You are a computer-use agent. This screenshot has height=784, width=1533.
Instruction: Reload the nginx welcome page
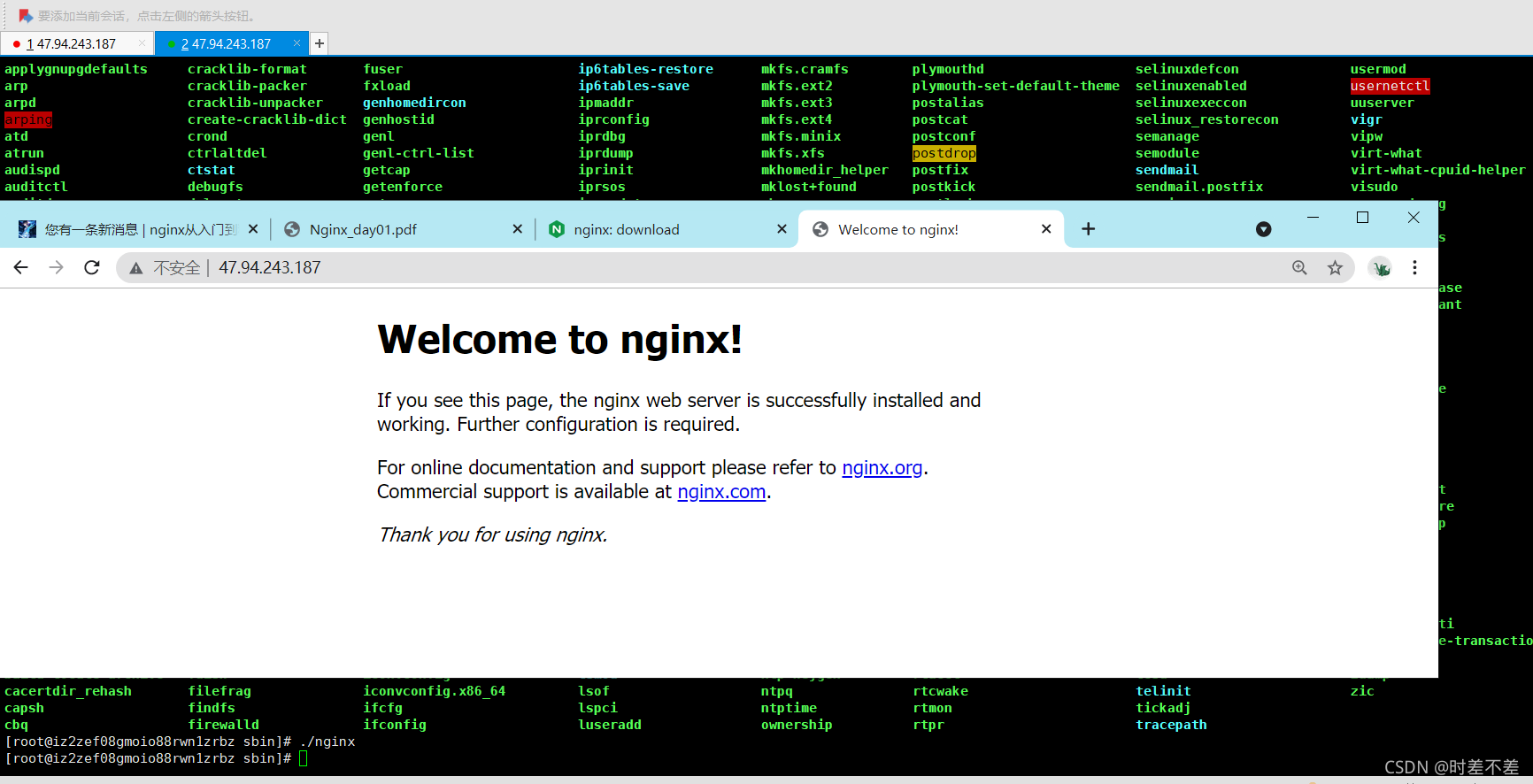pyautogui.click(x=92, y=267)
